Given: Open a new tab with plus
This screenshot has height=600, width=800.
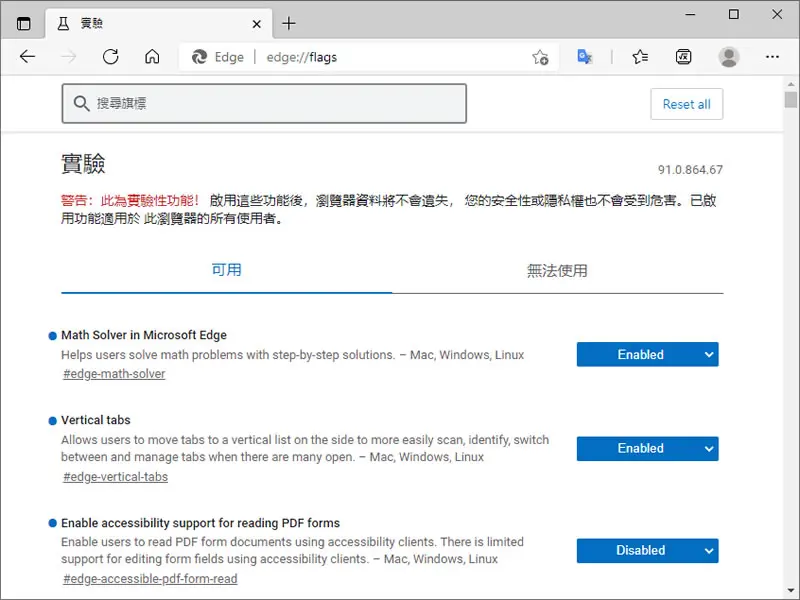Looking at the screenshot, I should 289,23.
